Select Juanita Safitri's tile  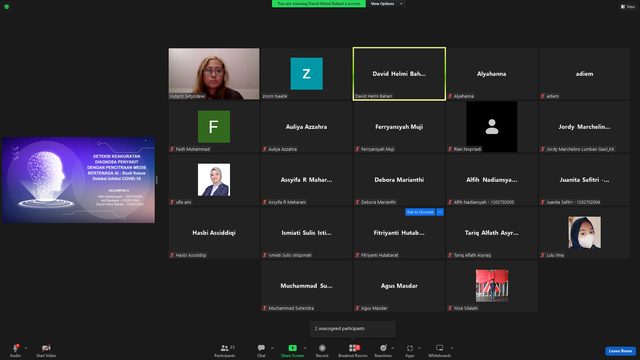point(584,180)
